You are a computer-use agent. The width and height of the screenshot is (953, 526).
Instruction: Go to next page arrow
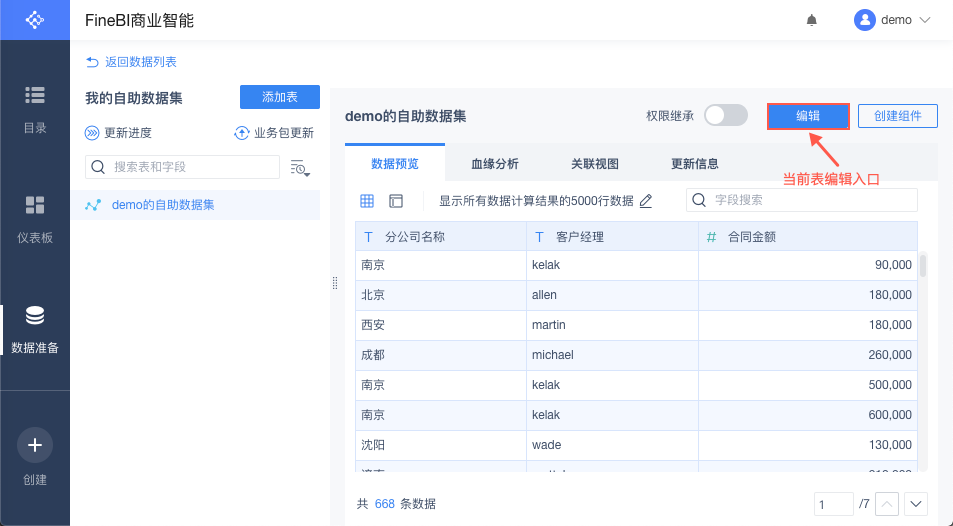(916, 504)
